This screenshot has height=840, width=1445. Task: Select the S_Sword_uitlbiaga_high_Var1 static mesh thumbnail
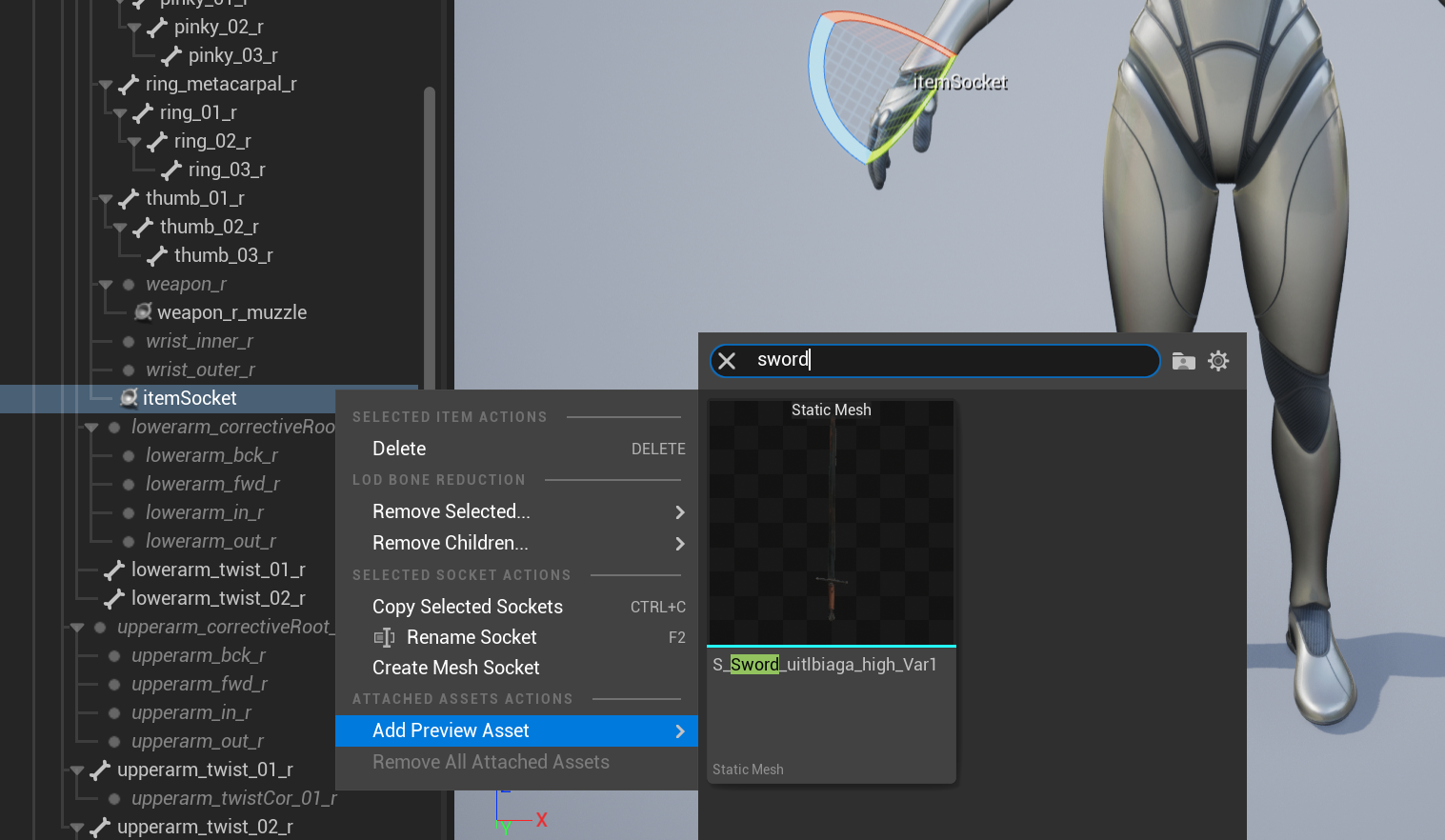[x=831, y=524]
